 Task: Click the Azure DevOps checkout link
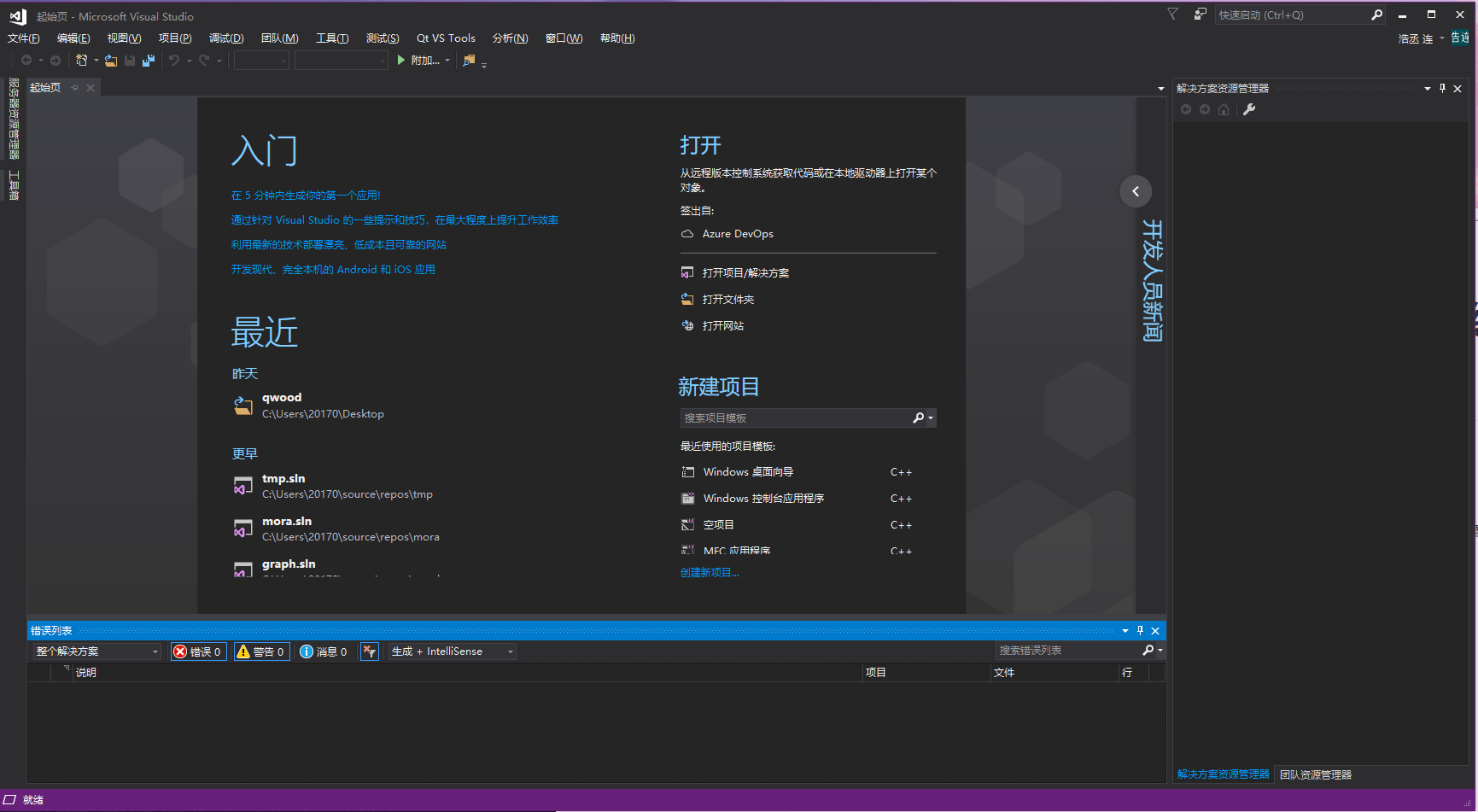point(738,234)
